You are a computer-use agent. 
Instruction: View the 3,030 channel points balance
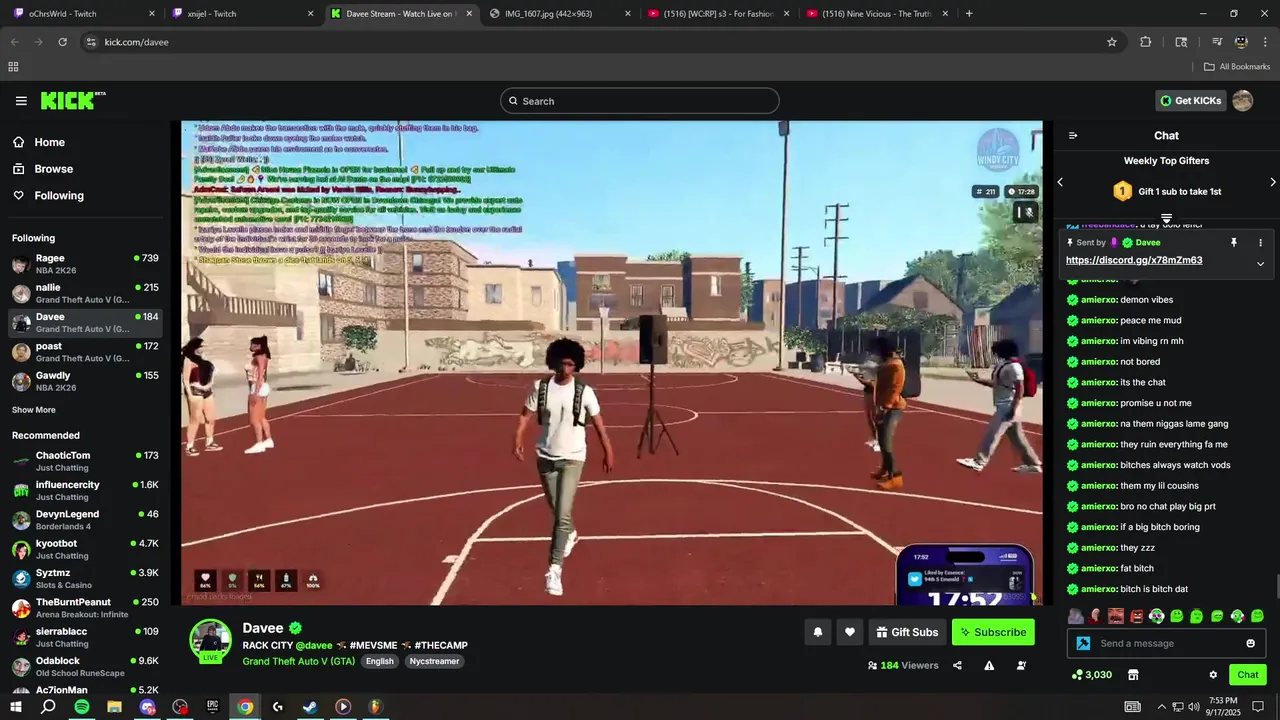click(1091, 675)
